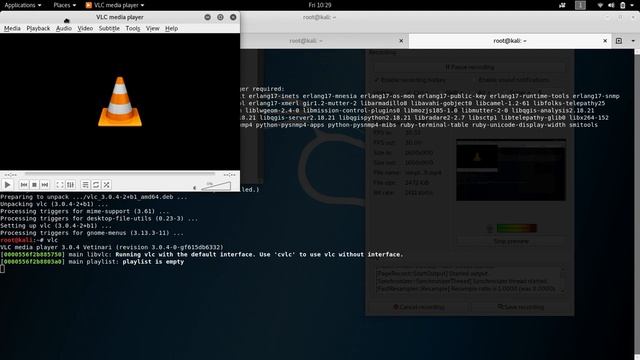This screenshot has width=640, height=360.
Task: Open the VLC Tools menu
Action: (133, 28)
